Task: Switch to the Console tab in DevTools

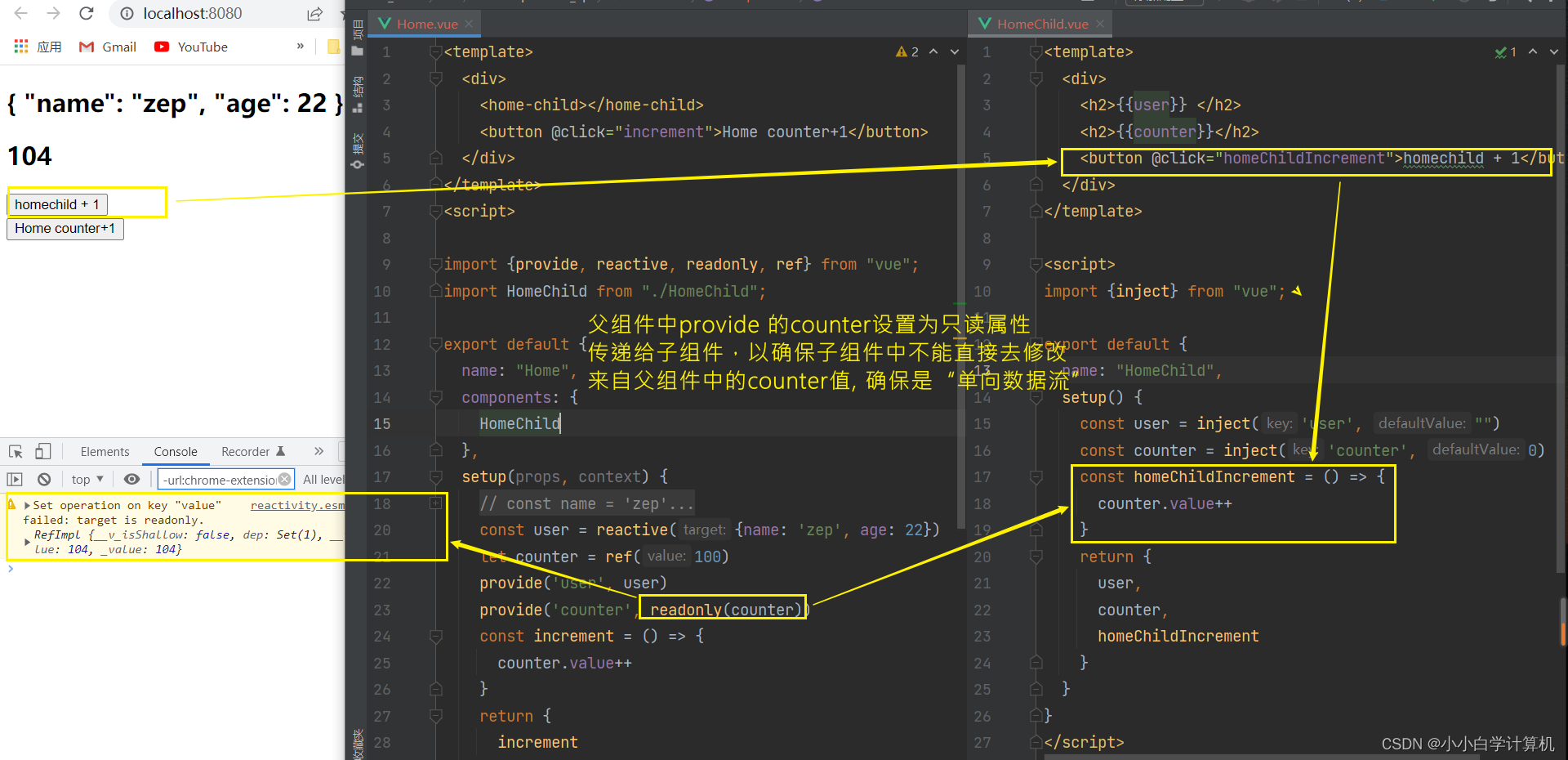Action: tap(176, 451)
